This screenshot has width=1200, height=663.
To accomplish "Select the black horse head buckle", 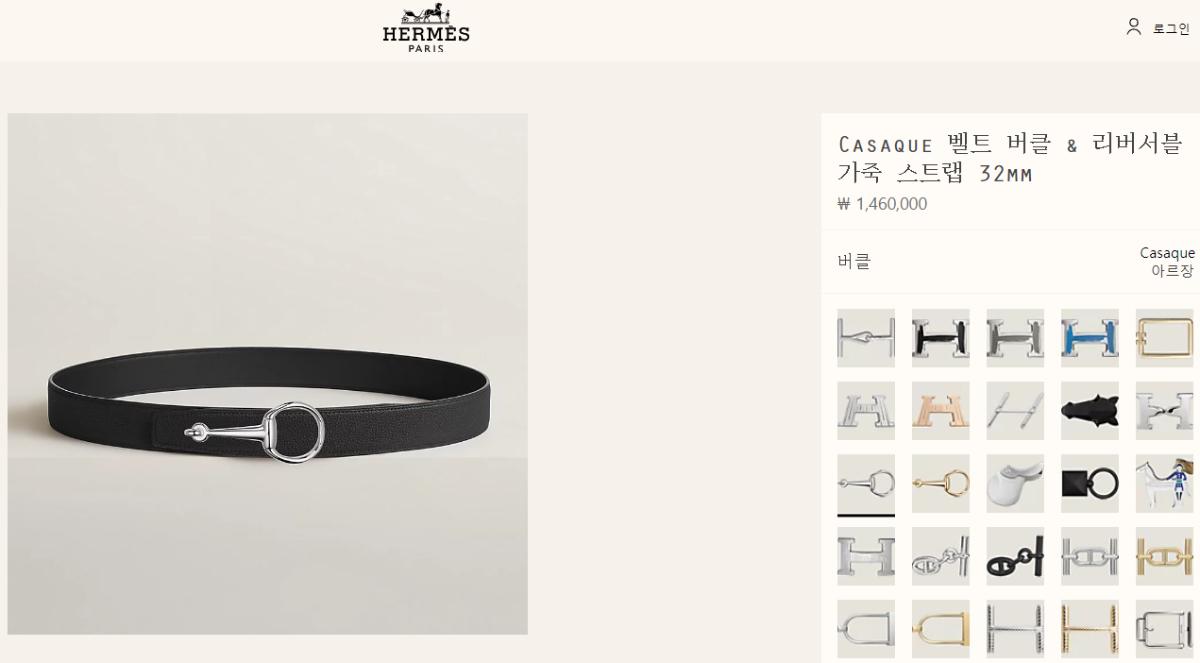I will [1090, 411].
